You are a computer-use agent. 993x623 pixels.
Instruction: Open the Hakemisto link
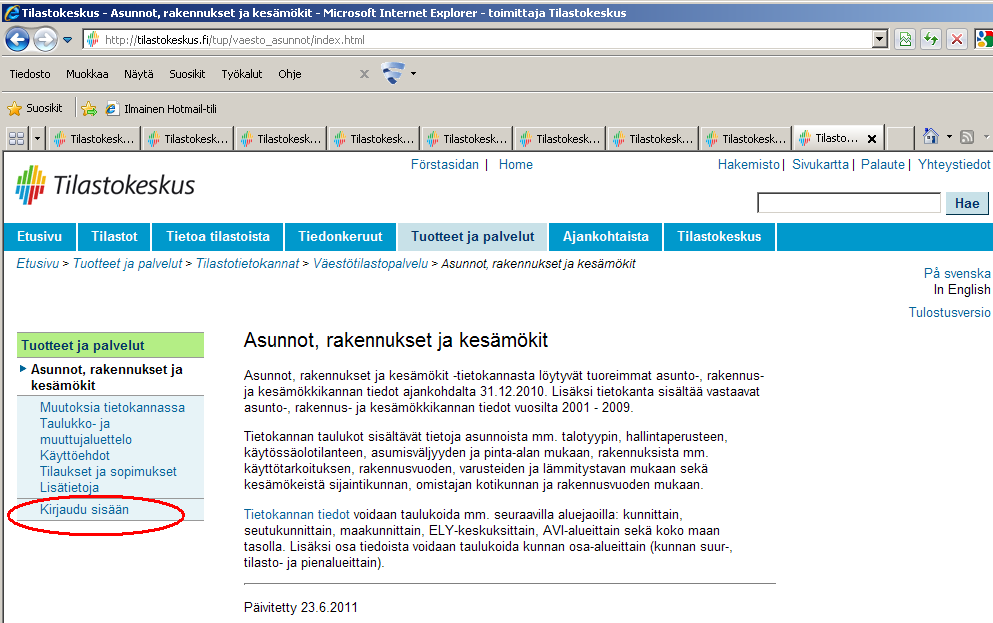[x=749, y=165]
